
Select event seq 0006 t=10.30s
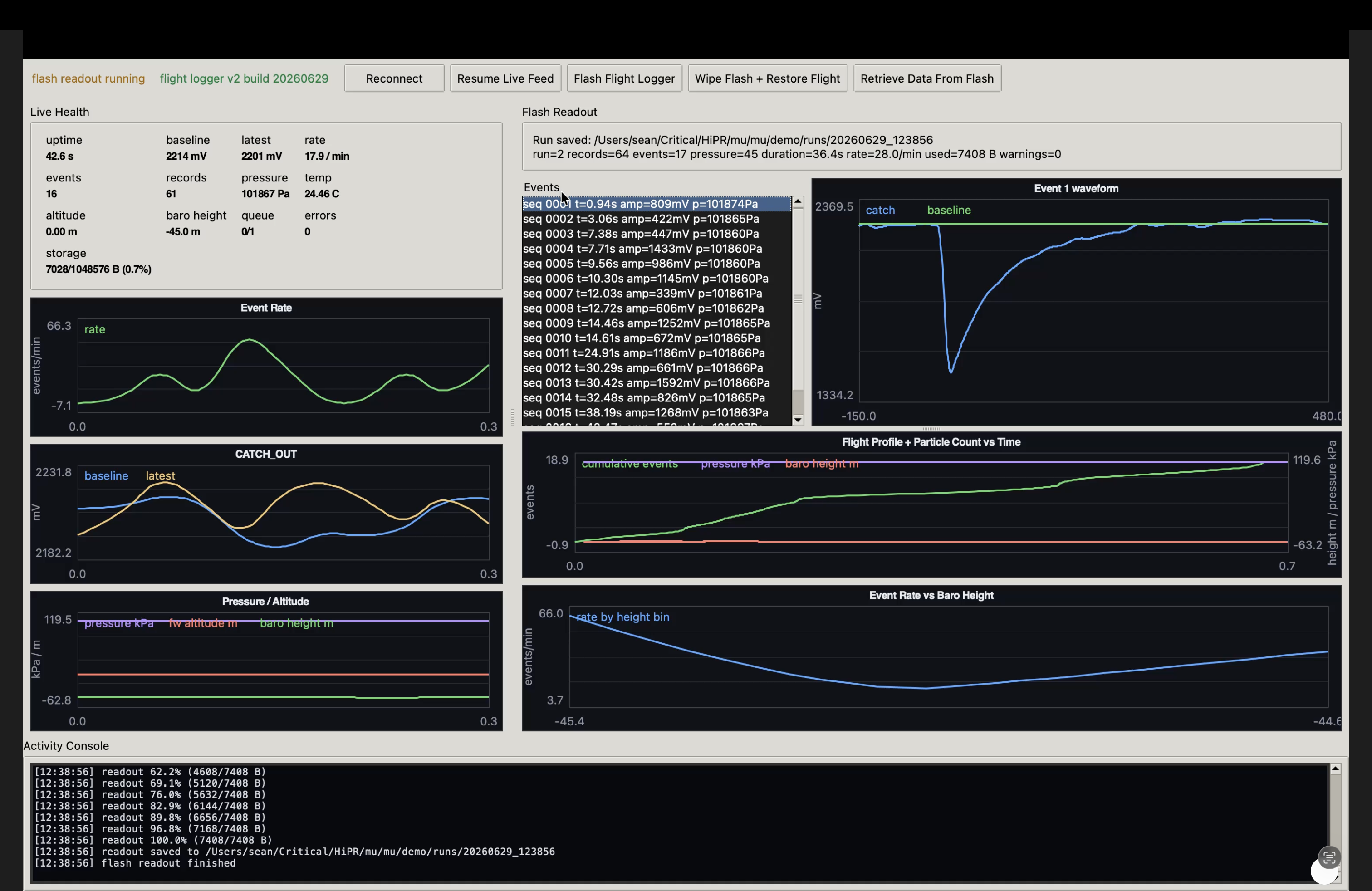tap(657, 279)
